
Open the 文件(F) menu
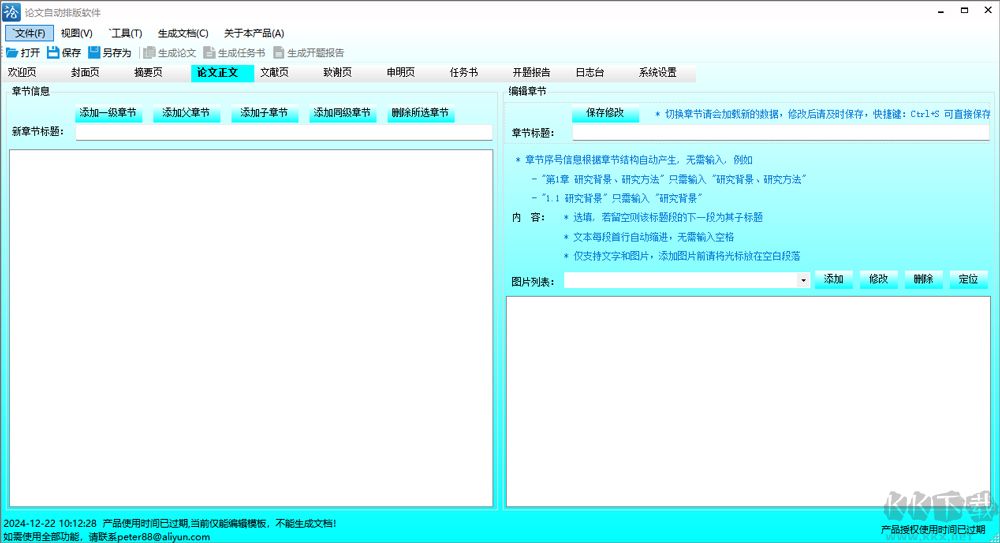[x=29, y=33]
